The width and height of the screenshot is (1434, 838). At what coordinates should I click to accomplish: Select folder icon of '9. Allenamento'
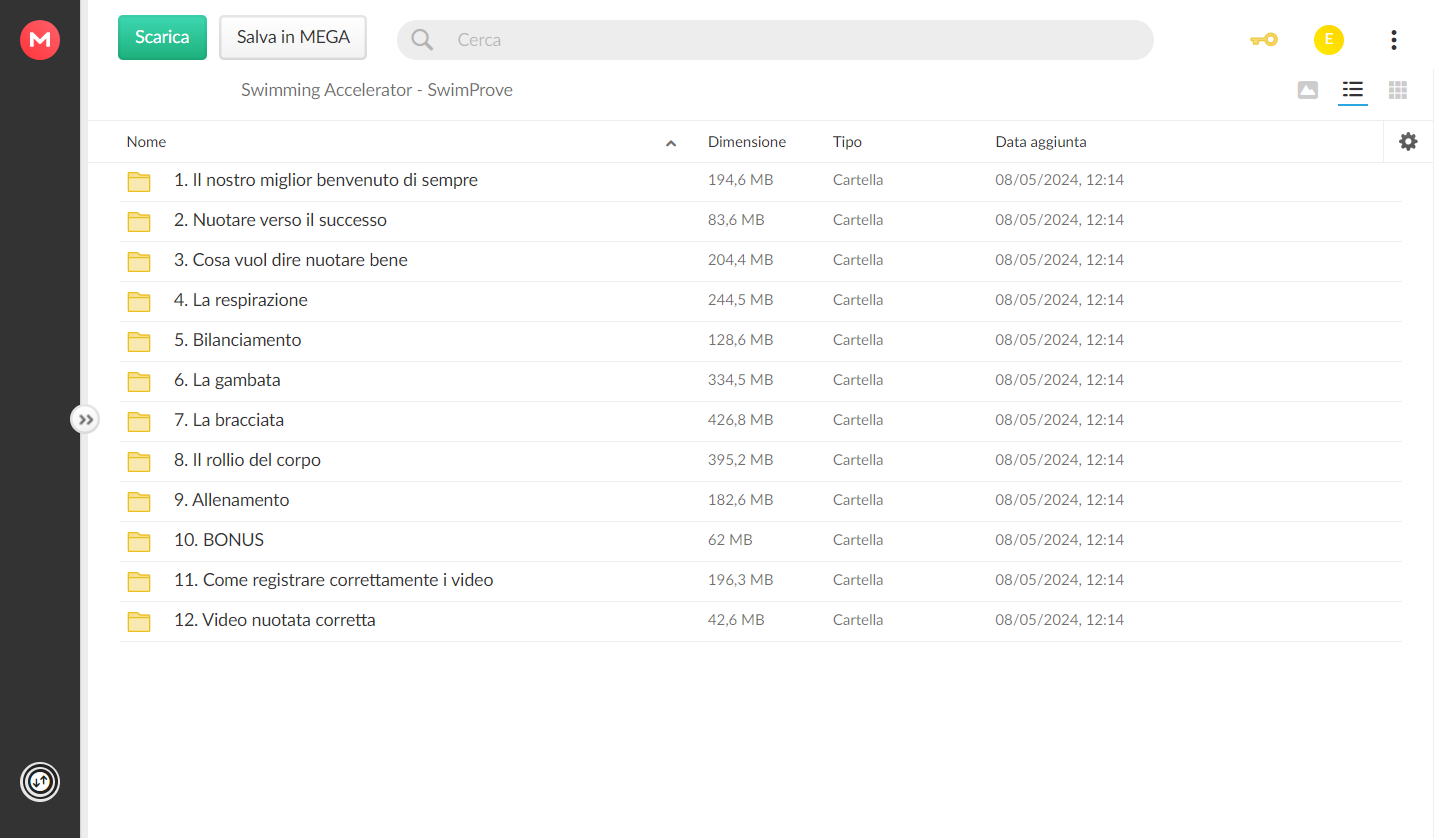point(139,501)
